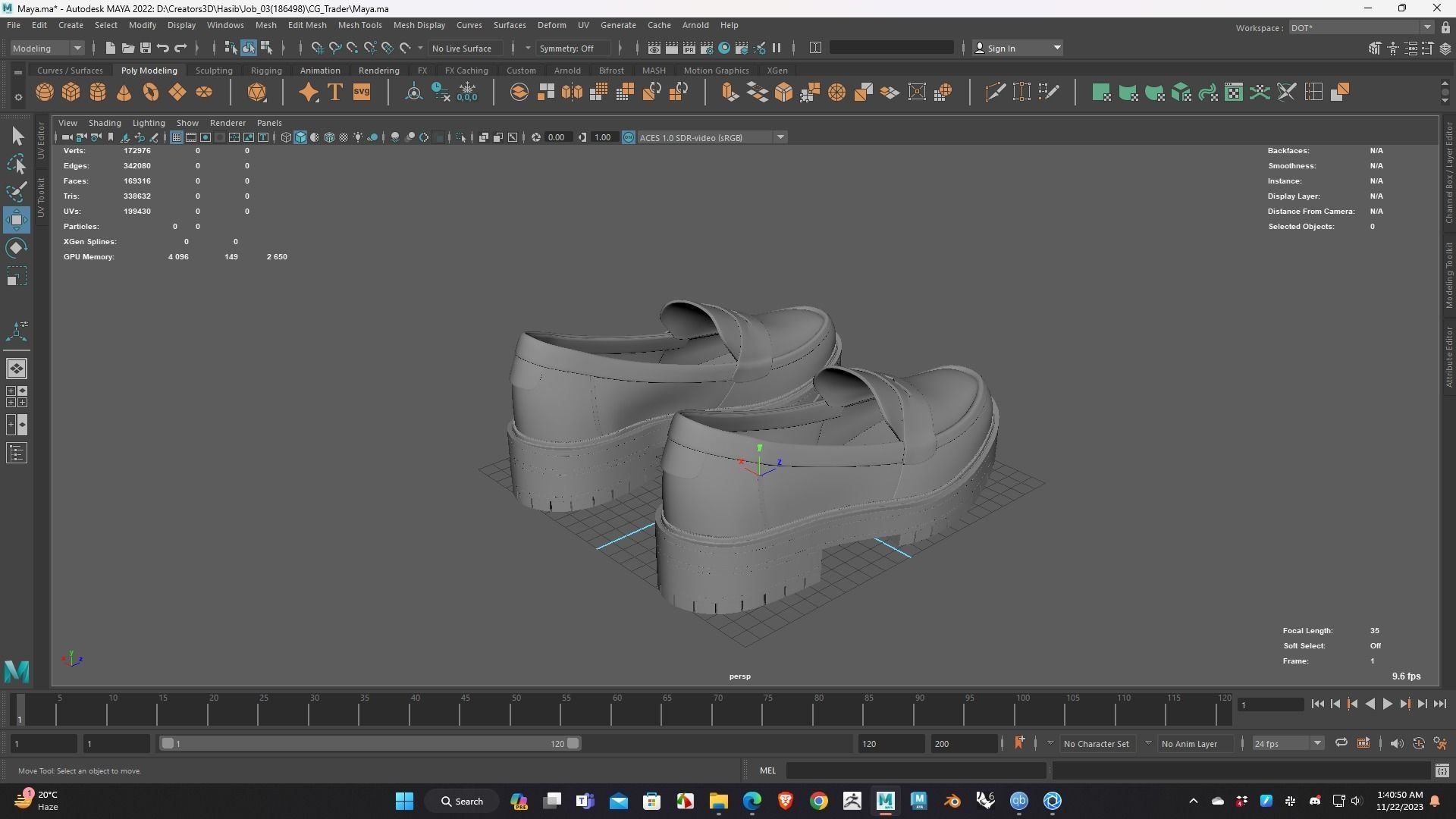Switch to the Sculpting shelf tab
Viewport: 1456px width, 819px height.
click(x=214, y=71)
